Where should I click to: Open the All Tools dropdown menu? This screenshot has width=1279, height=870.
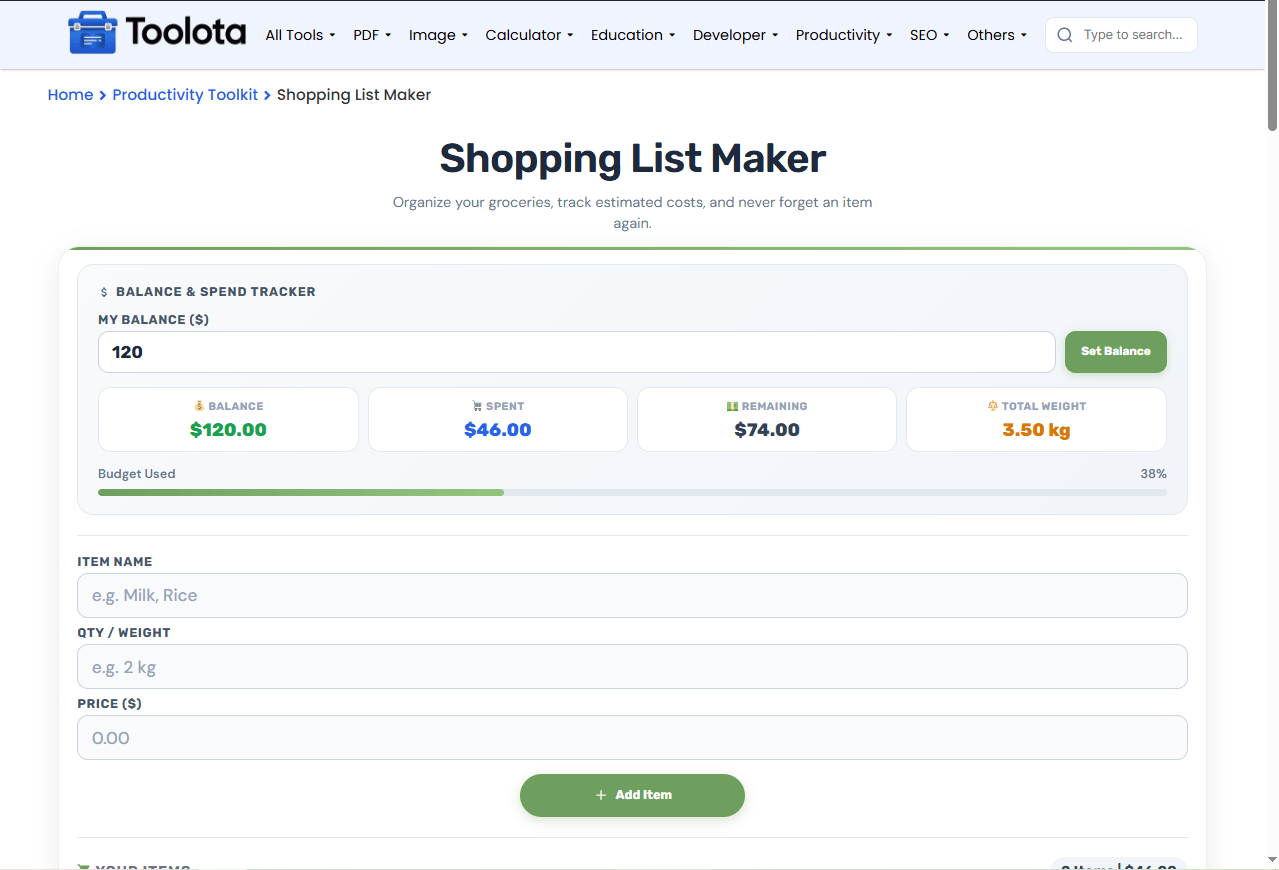[300, 35]
